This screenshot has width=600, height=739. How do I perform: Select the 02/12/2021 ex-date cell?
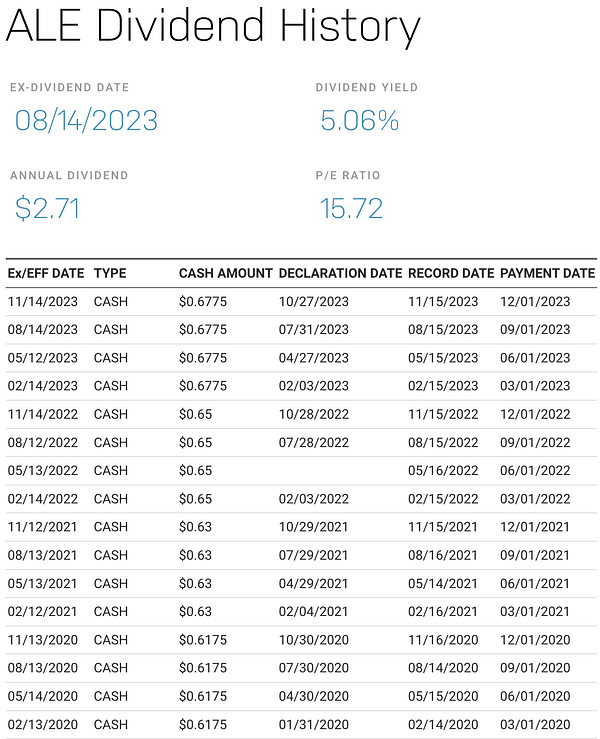click(42, 611)
